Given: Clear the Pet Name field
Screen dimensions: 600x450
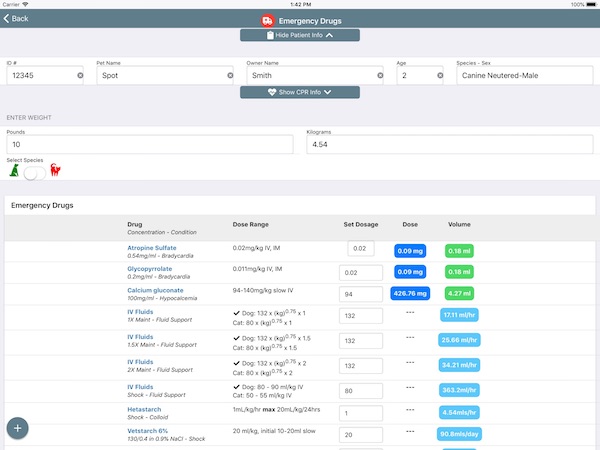Looking at the screenshot, I should point(230,75).
